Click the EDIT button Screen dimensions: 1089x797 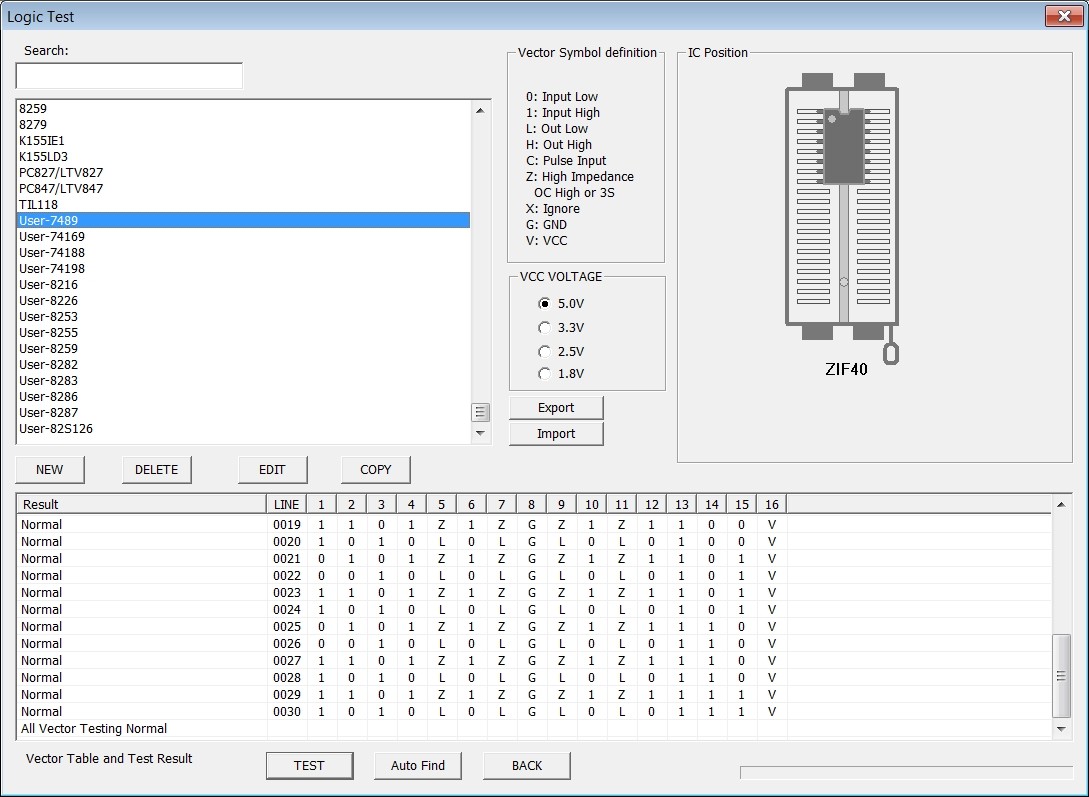272,469
